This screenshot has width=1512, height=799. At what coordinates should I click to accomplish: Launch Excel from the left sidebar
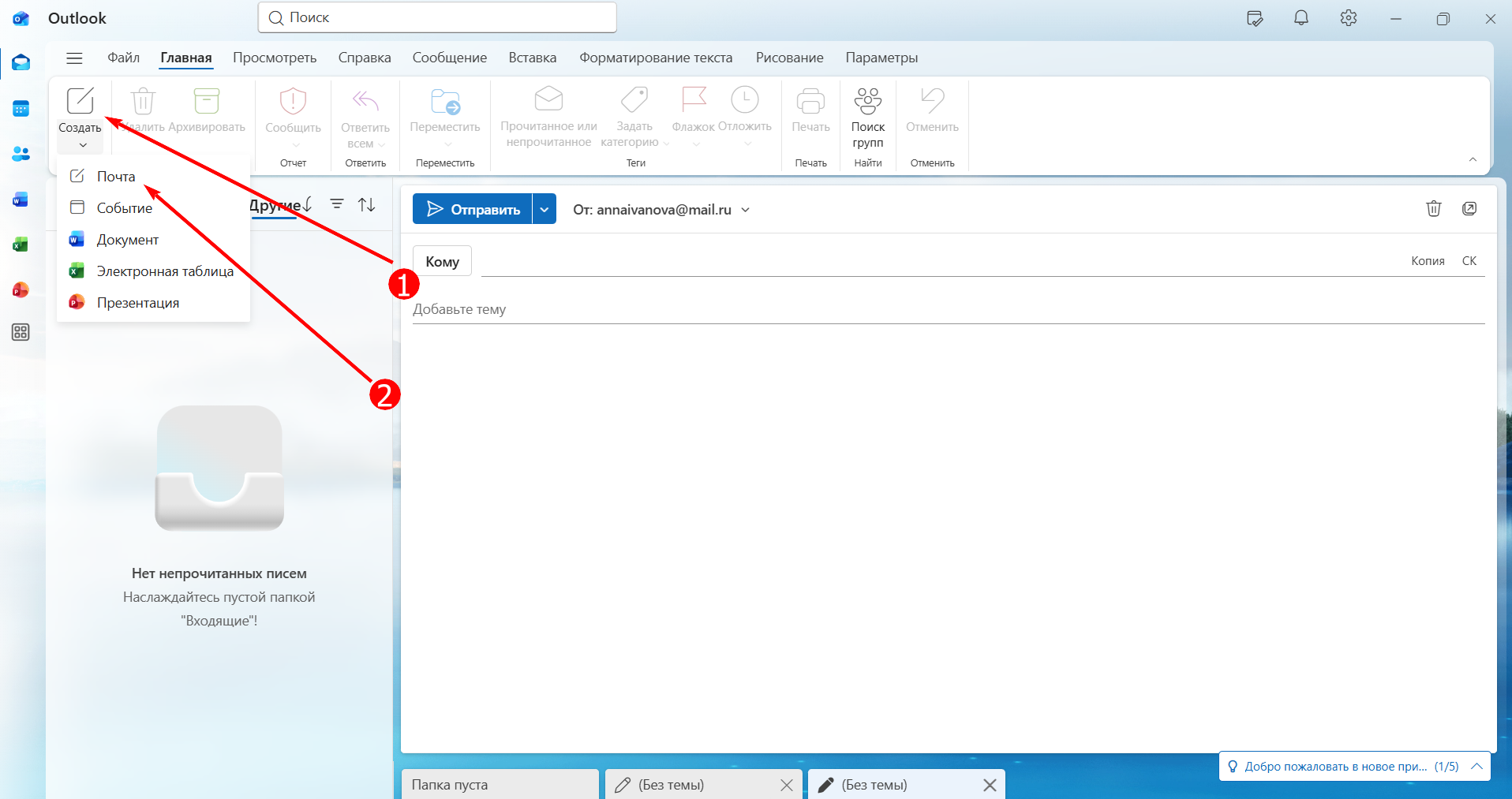coord(21,245)
